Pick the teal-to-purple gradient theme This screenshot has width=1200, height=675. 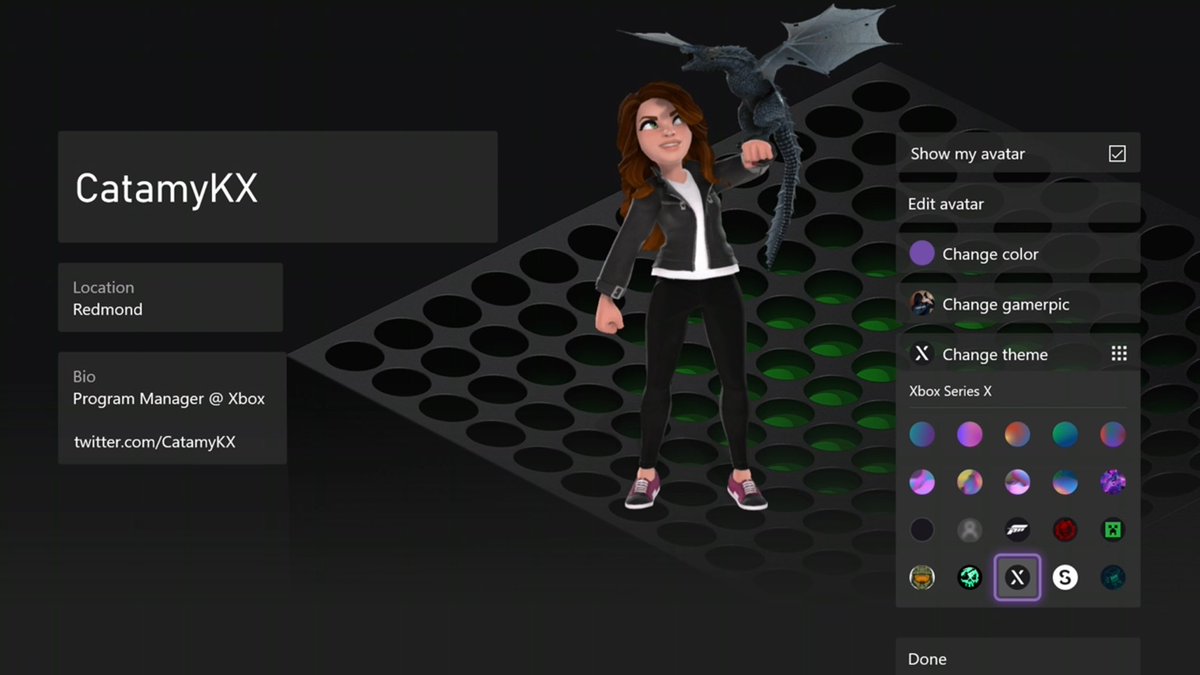922,434
